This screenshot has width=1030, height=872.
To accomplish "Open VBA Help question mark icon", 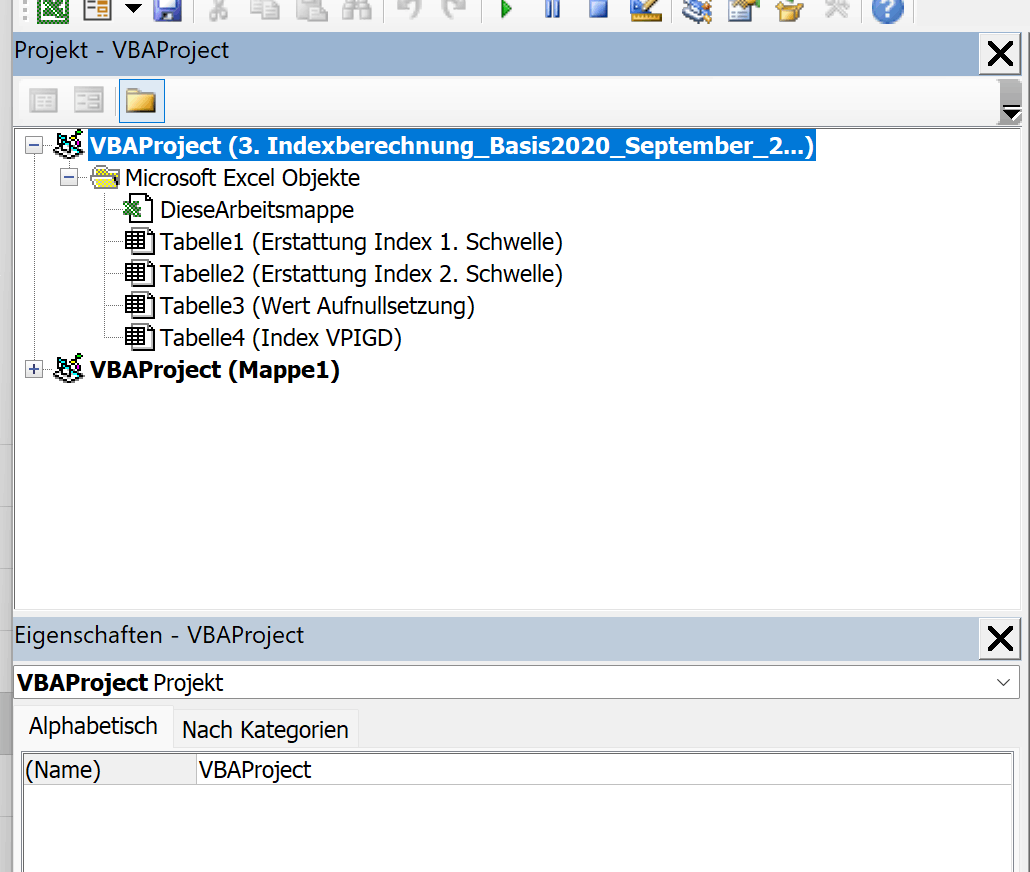I will (887, 10).
